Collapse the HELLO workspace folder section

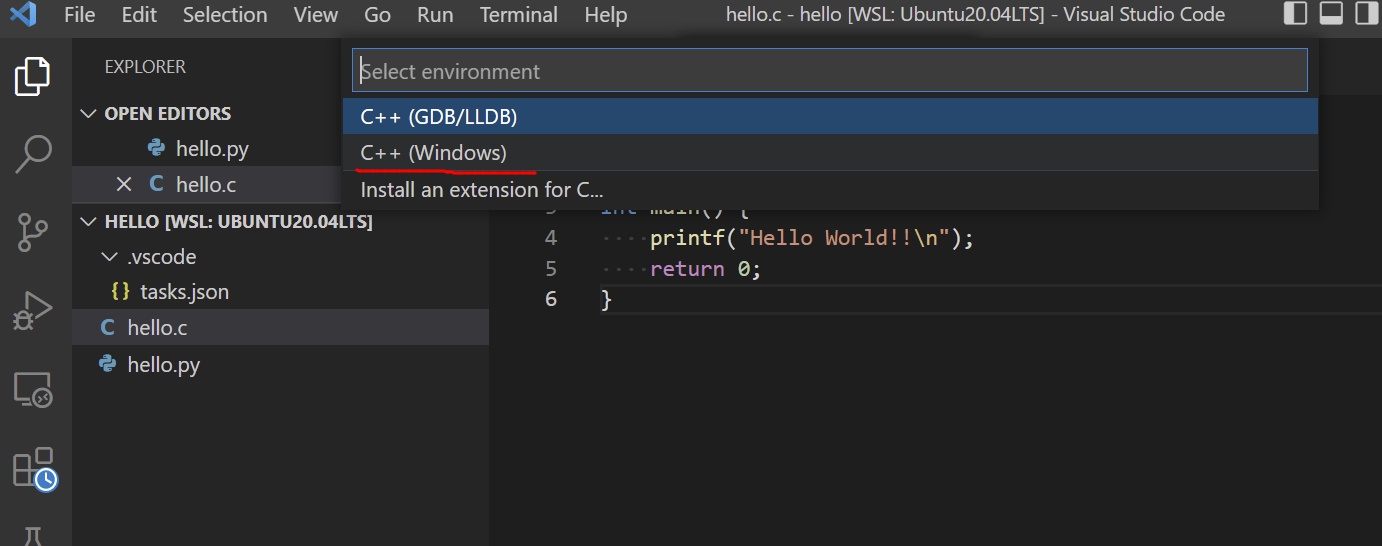coord(89,221)
